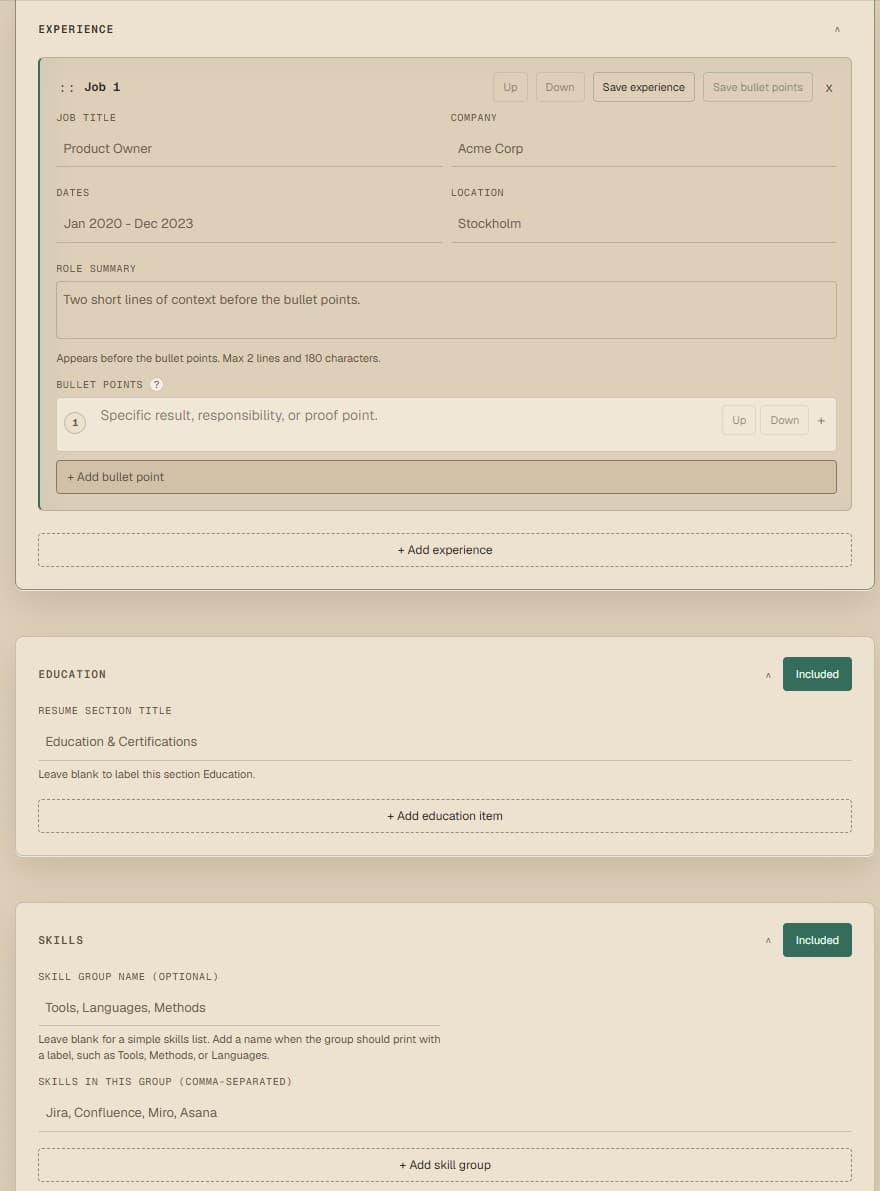Focus the Skill Group Name field
Image resolution: width=880 pixels, height=1191 pixels.
click(x=239, y=1008)
